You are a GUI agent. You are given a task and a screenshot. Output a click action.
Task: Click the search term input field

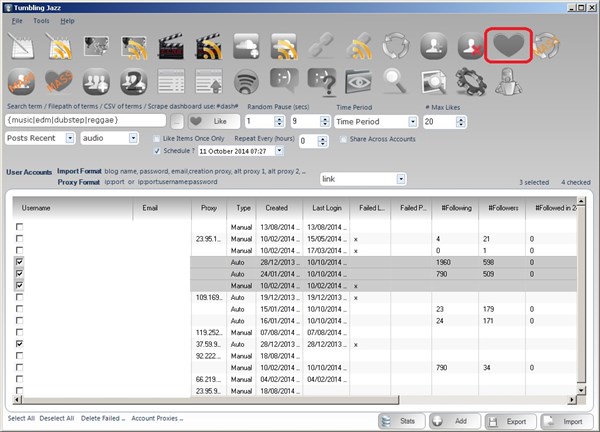tap(86, 121)
